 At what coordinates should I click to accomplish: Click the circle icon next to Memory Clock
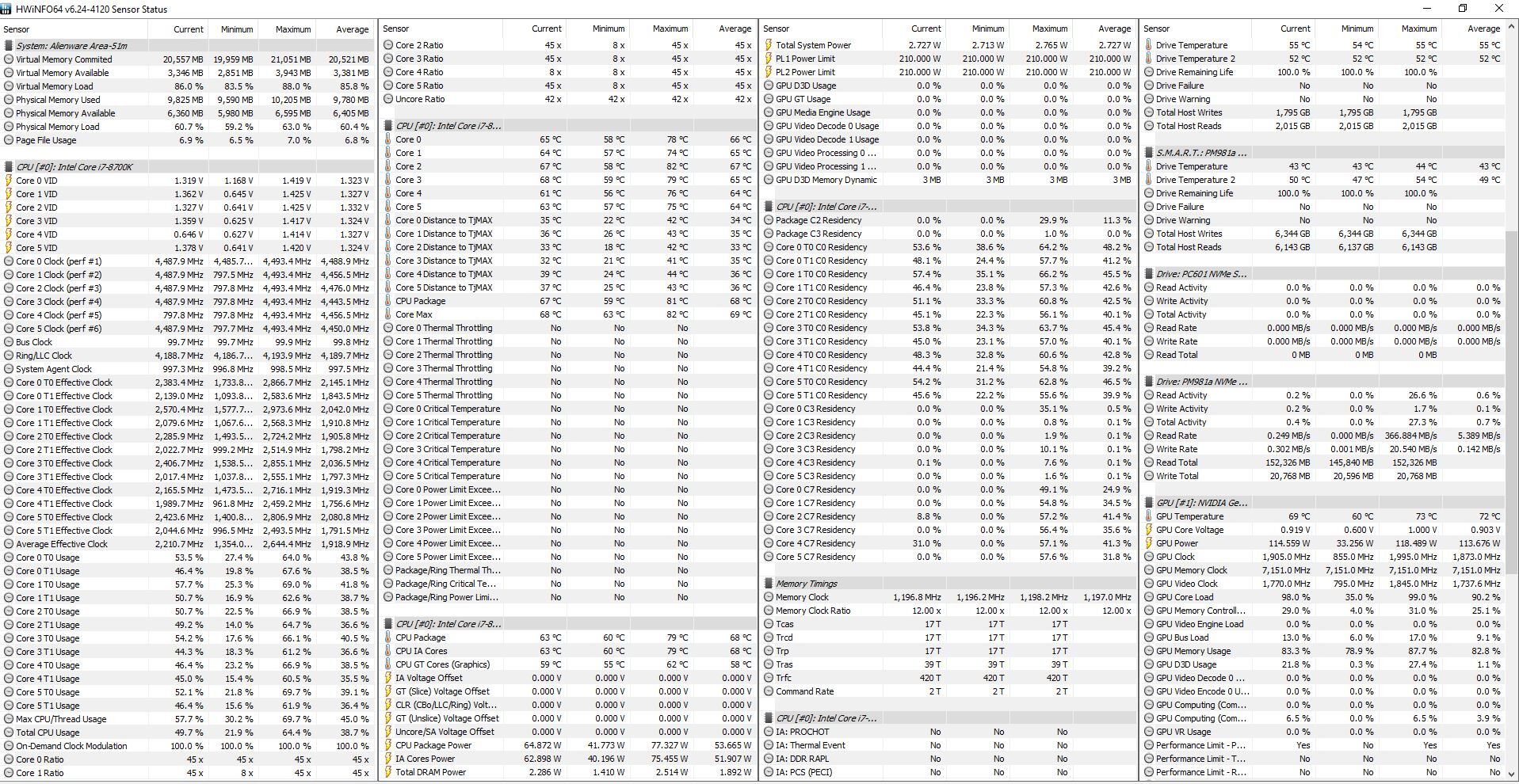point(769,597)
